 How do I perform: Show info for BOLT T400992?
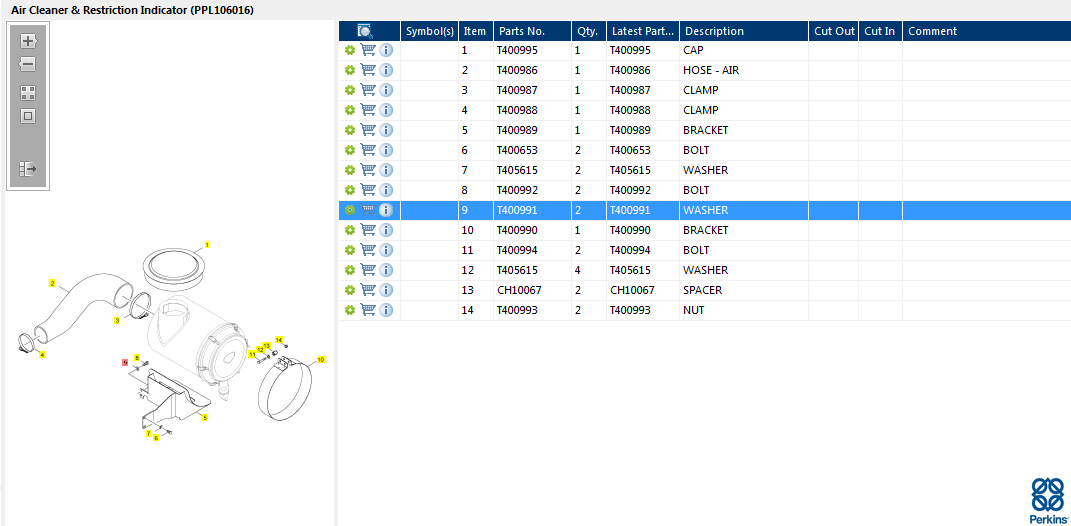tap(386, 190)
